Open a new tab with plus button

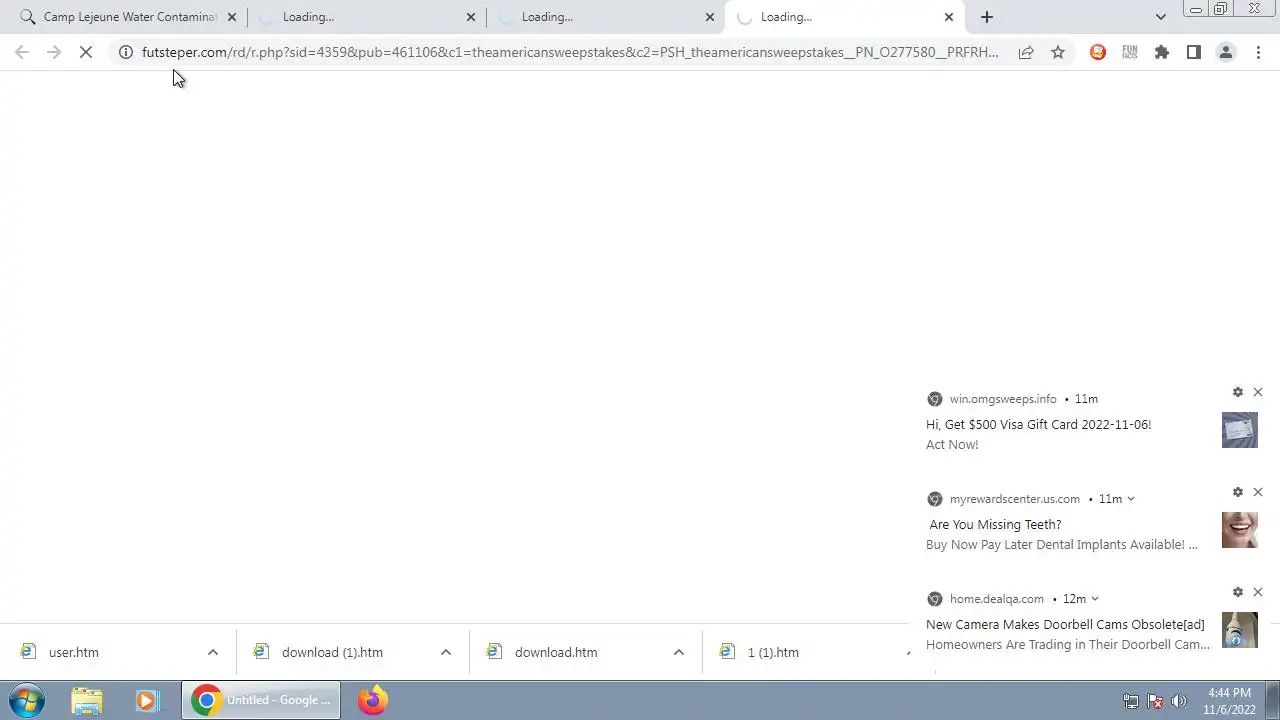tap(987, 17)
